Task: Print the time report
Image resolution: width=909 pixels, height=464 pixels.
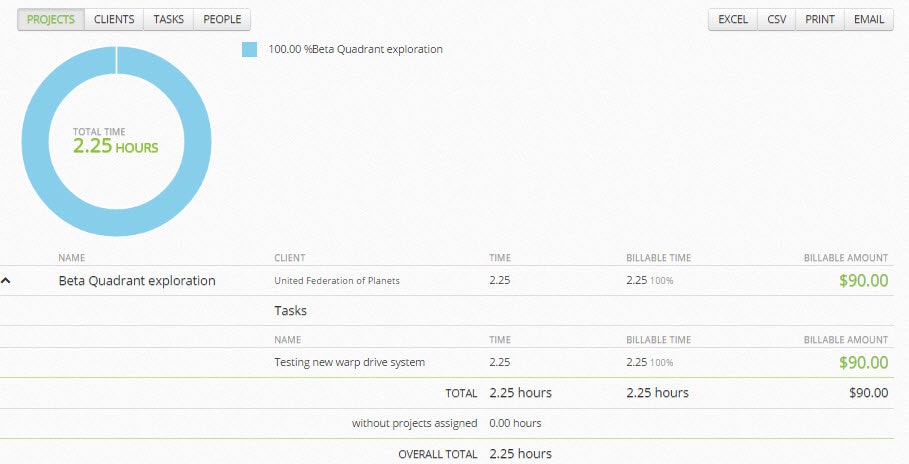Action: [820, 19]
